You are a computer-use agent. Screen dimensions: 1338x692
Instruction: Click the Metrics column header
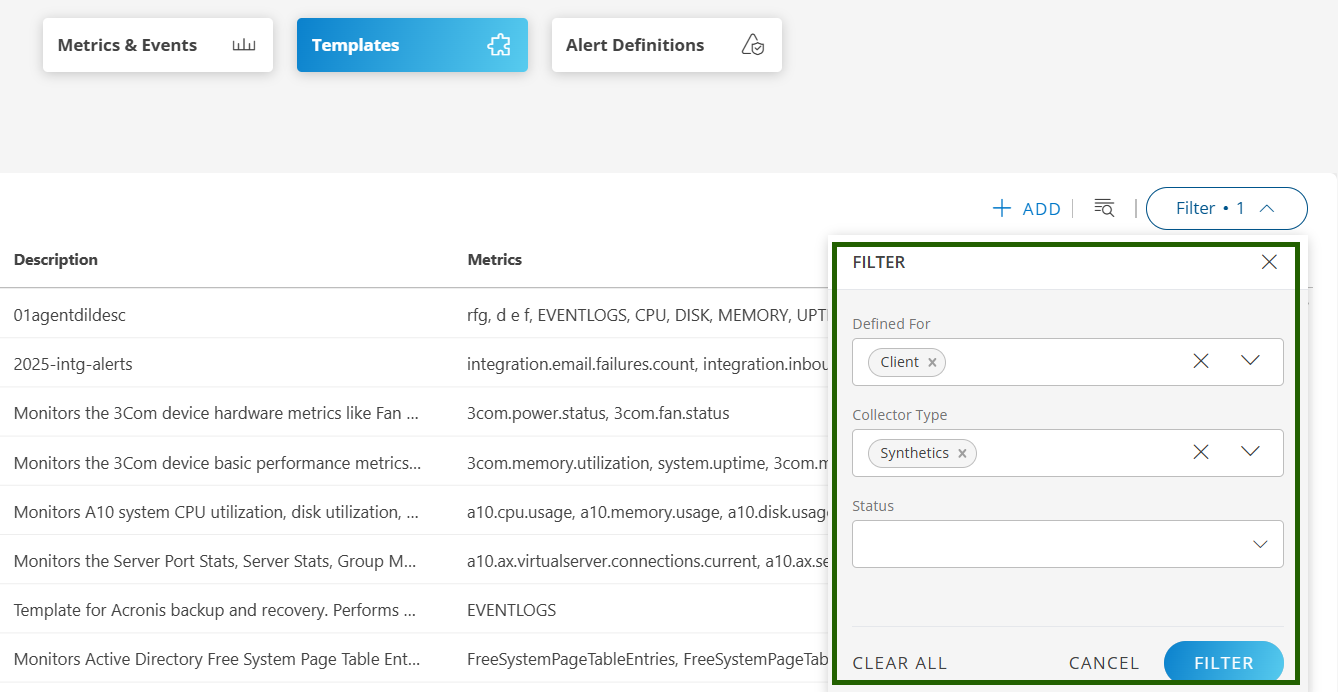(494, 260)
